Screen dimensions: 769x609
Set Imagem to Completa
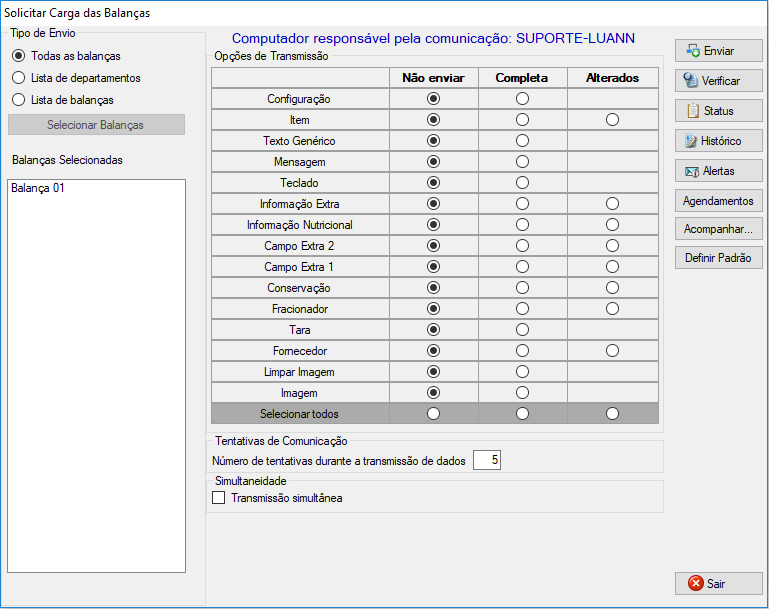point(522,393)
